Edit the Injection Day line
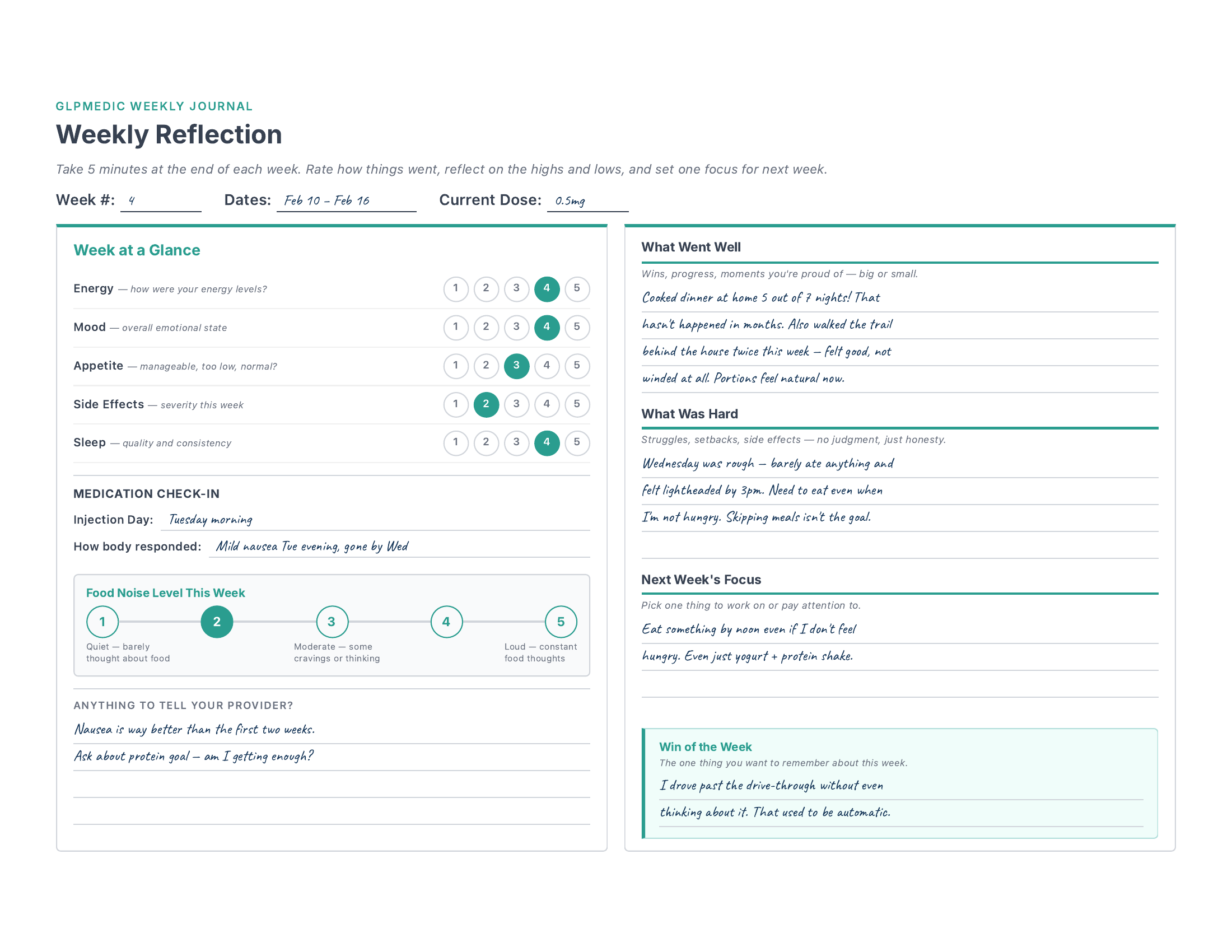Viewport: 1232px width, 952px height. [x=375, y=520]
